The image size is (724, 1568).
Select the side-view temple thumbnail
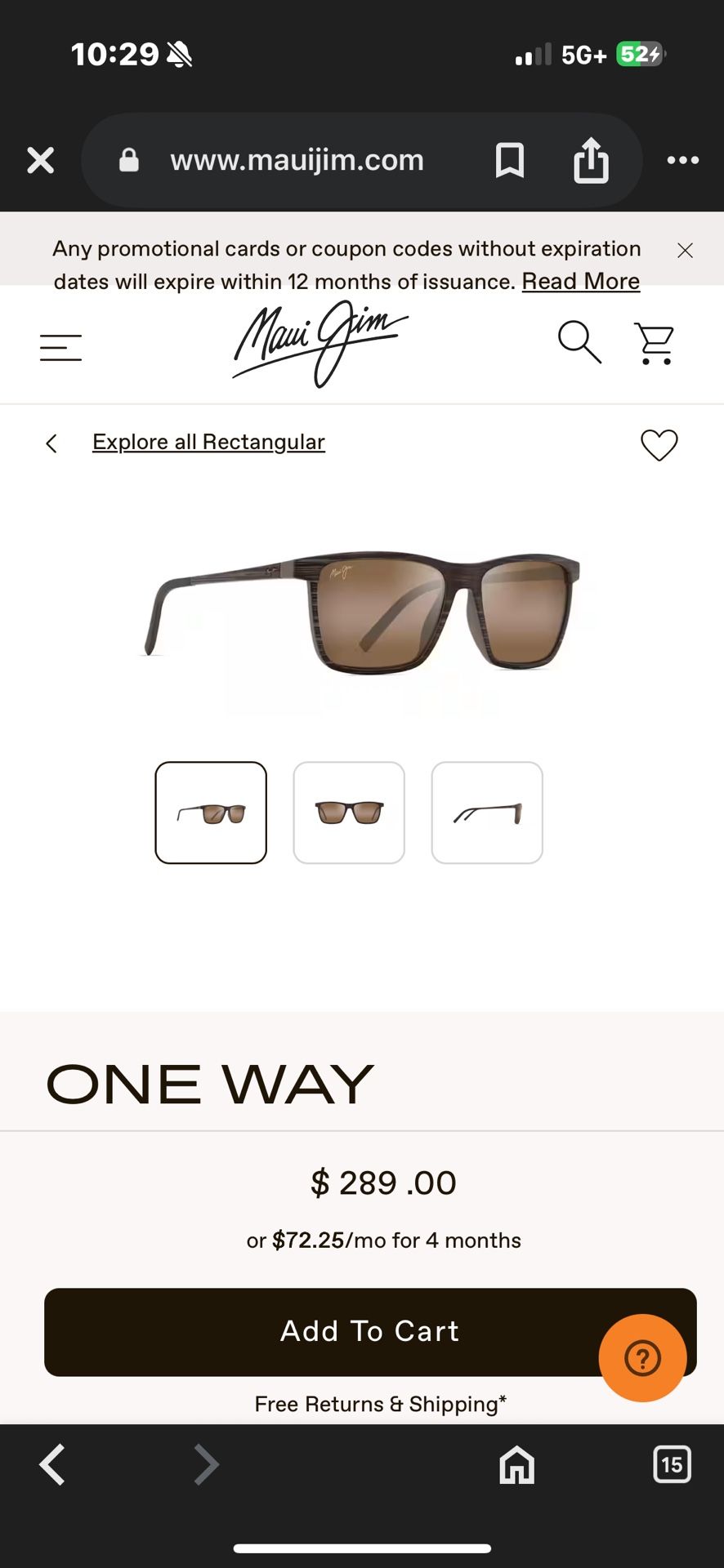click(487, 813)
